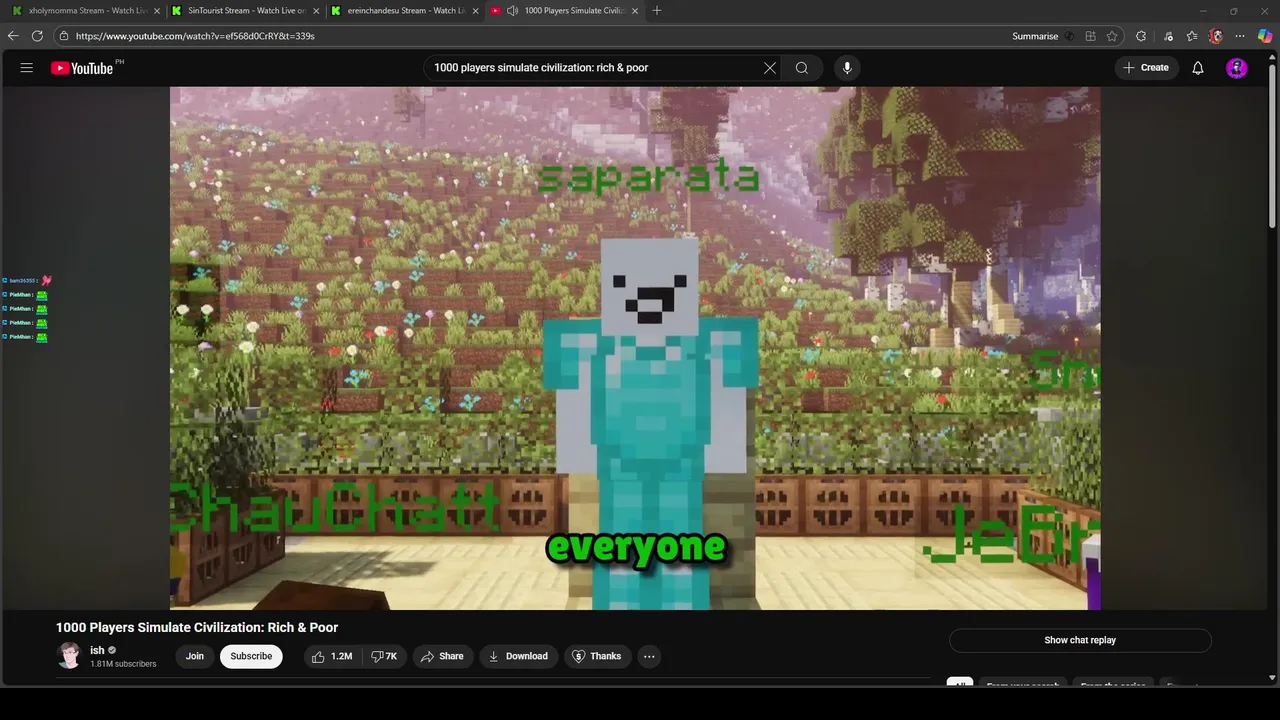This screenshot has width=1280, height=720.
Task: Open more actions ellipsis under video
Action: click(x=649, y=656)
